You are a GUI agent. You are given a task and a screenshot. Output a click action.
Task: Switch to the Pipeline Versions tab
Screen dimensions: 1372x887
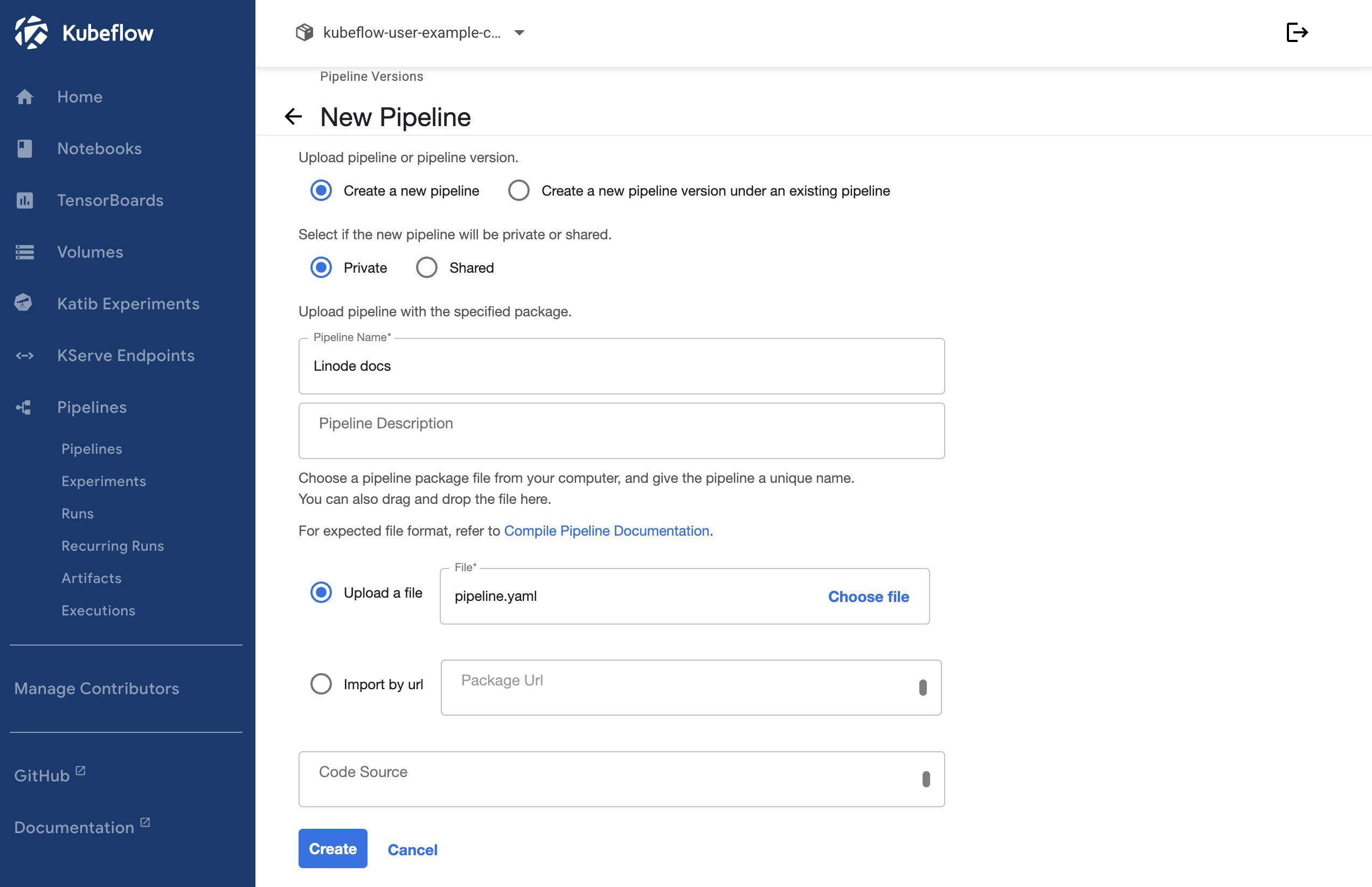tap(371, 76)
